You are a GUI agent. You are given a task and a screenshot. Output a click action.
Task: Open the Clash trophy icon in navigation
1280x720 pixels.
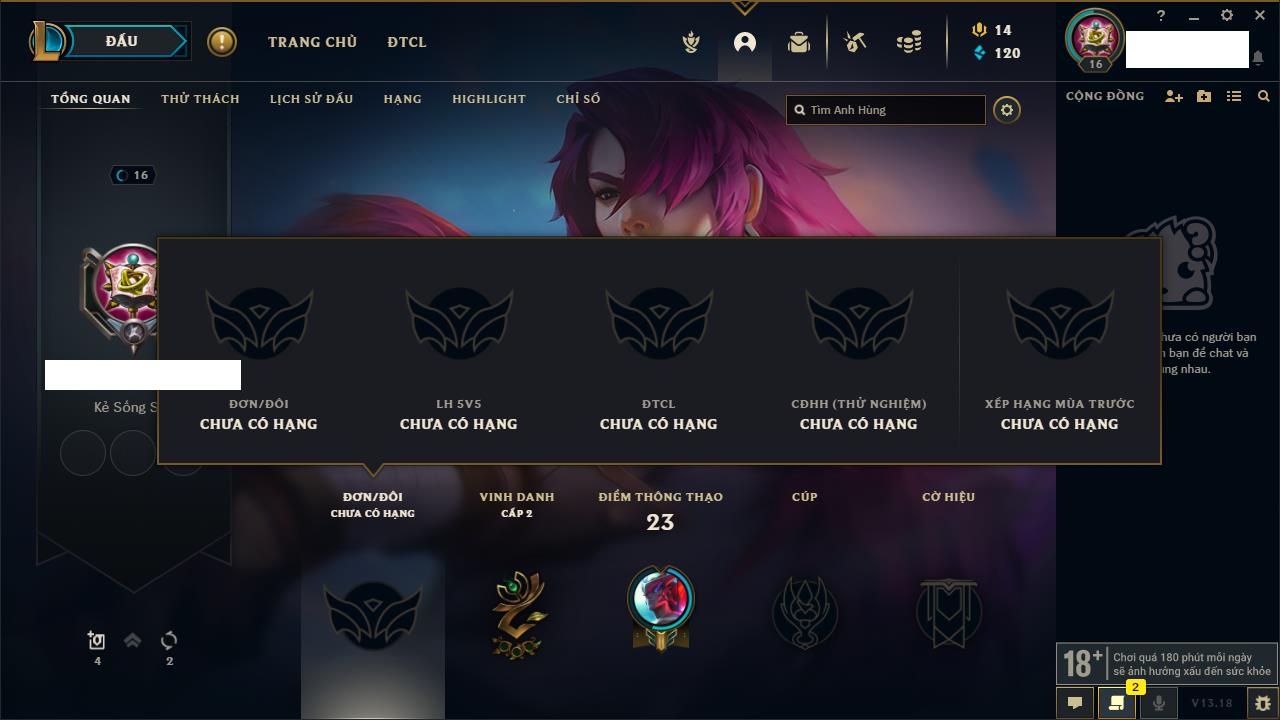click(x=691, y=43)
